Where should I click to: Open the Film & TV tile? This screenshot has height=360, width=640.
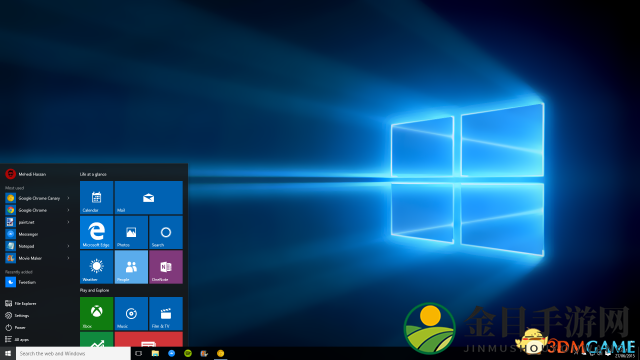point(166,313)
